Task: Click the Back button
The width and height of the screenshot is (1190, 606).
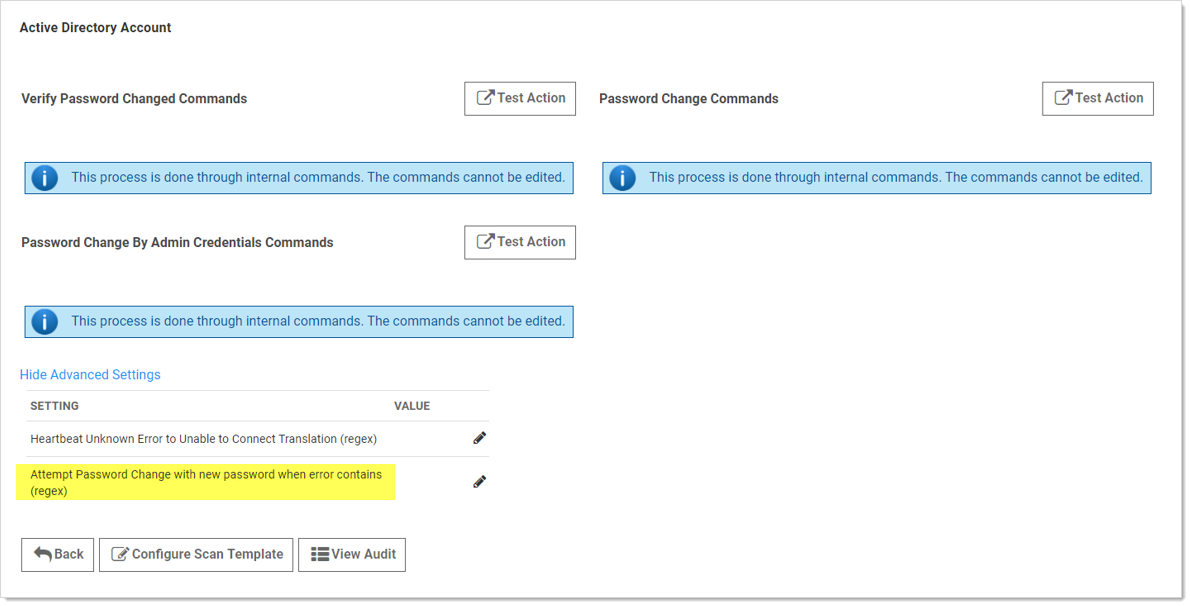Action: (x=57, y=554)
